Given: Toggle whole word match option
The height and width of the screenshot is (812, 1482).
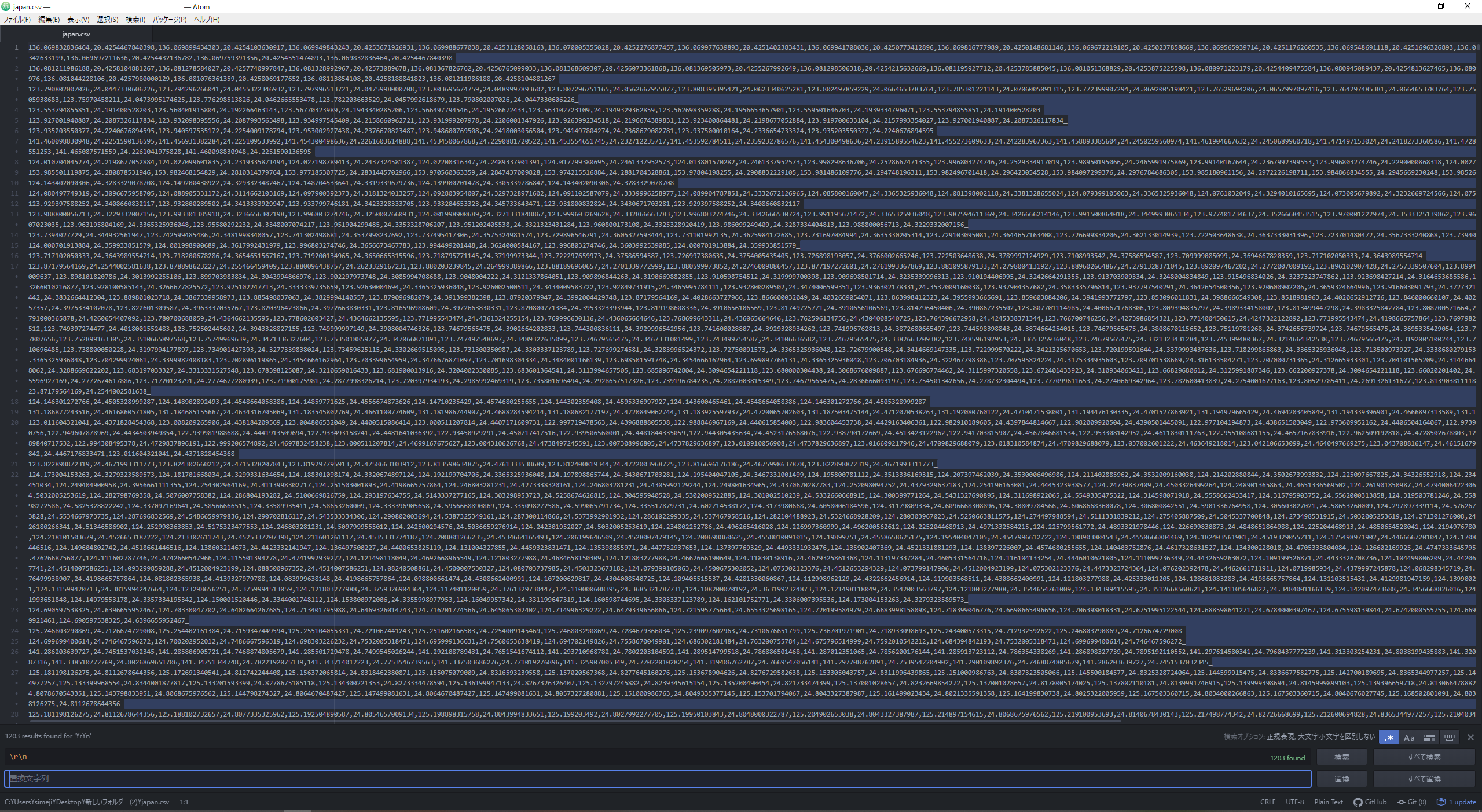Looking at the screenshot, I should [1450, 737].
